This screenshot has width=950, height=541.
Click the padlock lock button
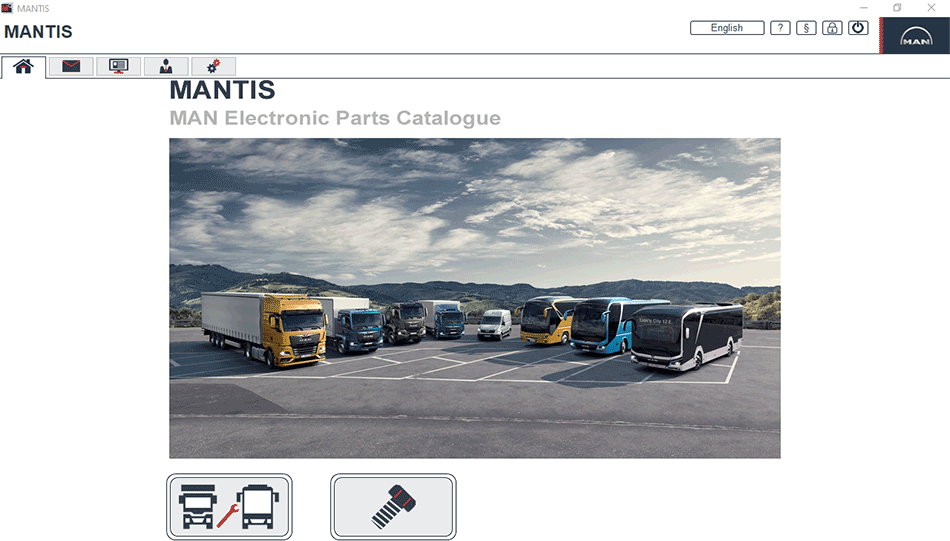pos(832,28)
